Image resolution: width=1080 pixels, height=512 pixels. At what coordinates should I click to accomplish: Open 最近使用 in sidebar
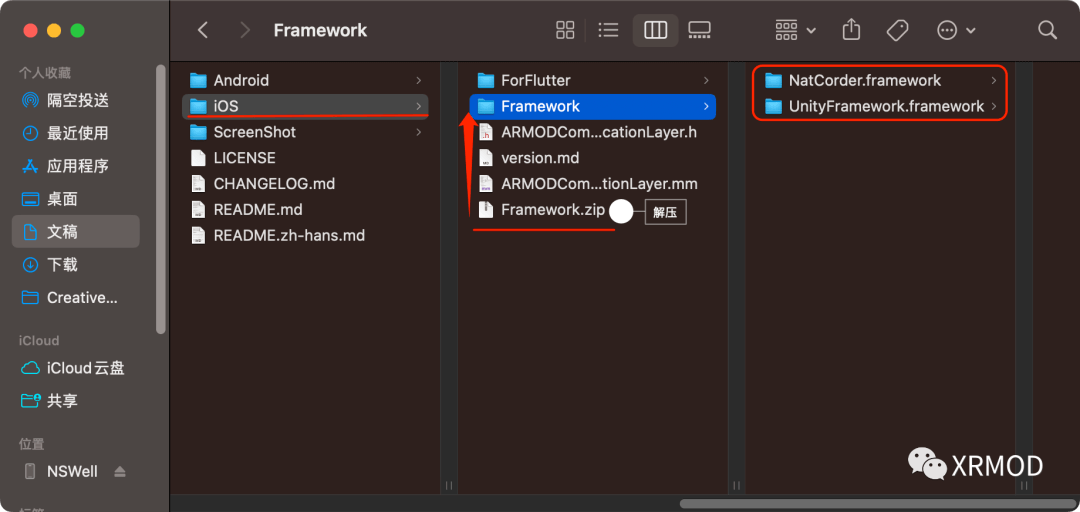(x=76, y=133)
